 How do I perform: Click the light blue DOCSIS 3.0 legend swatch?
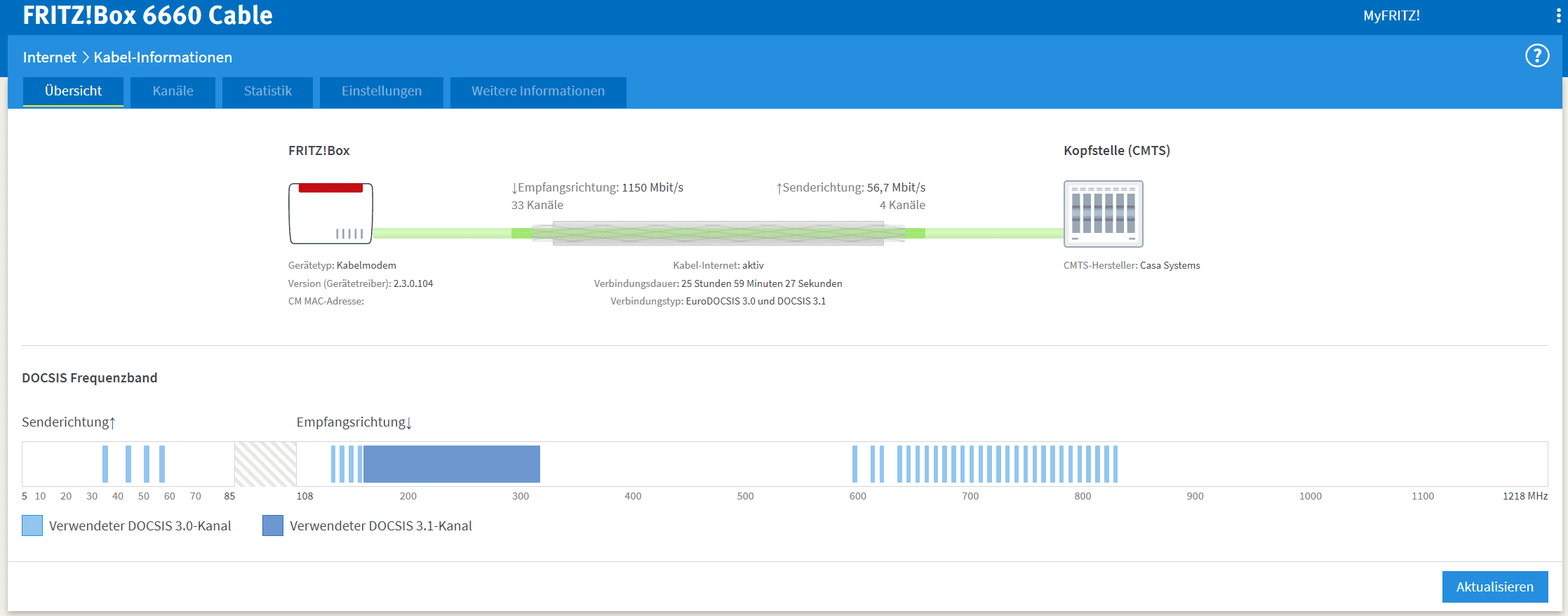click(x=32, y=525)
